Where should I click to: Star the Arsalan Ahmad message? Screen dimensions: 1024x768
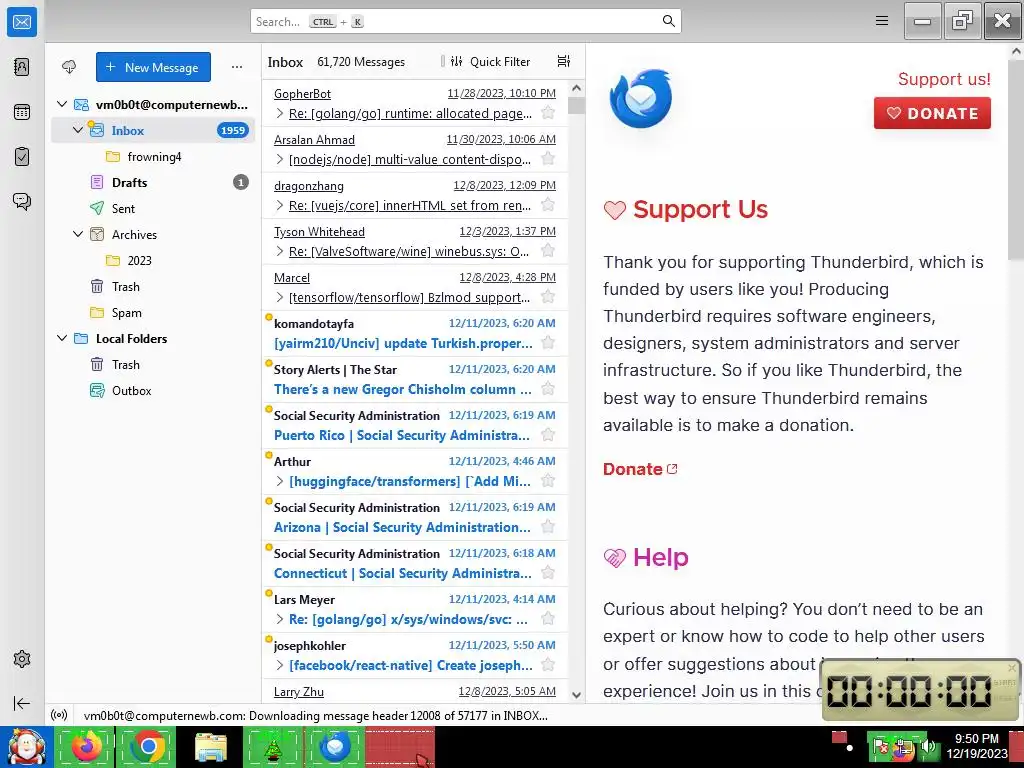click(549, 159)
